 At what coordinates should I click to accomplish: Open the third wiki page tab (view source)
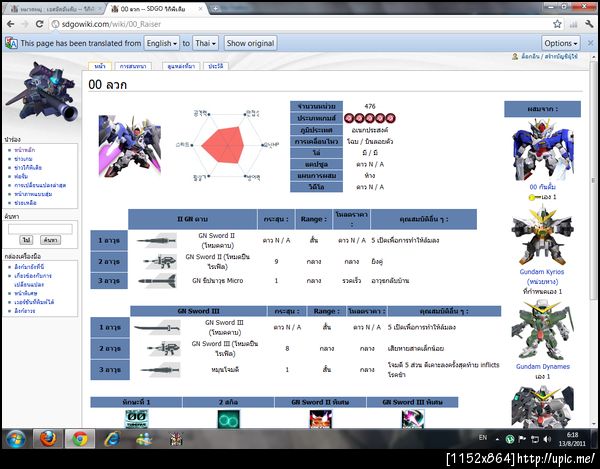tap(181, 66)
